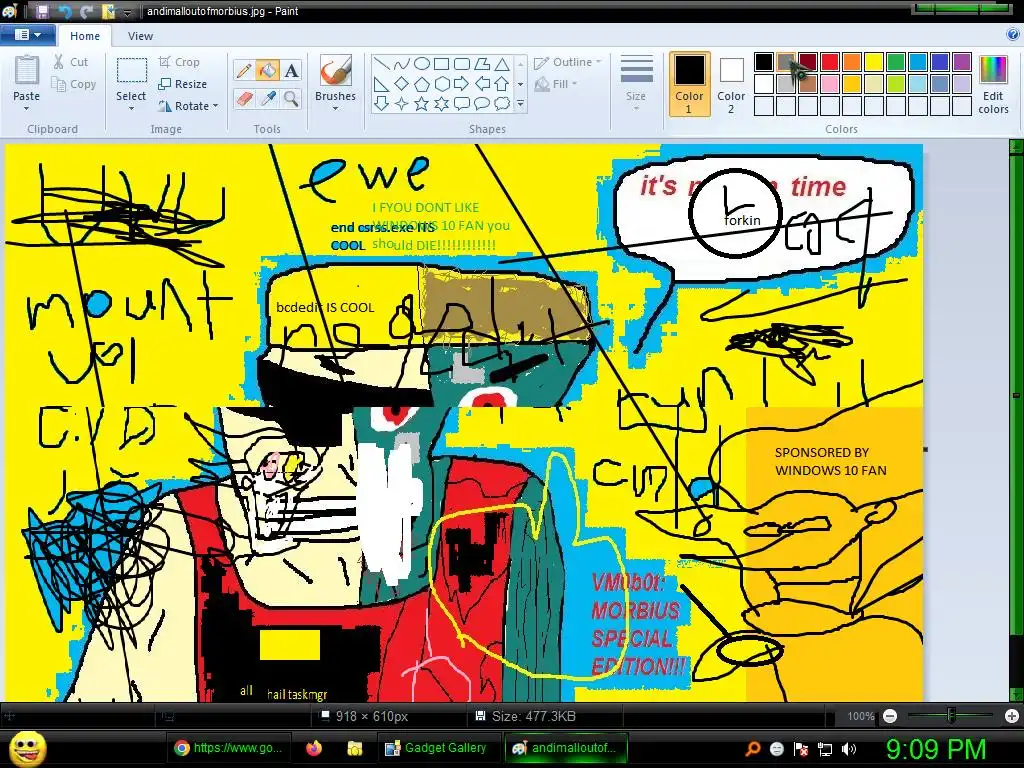This screenshot has height=768, width=1024.
Task: Open the Brushes dropdown
Action: click(336, 85)
